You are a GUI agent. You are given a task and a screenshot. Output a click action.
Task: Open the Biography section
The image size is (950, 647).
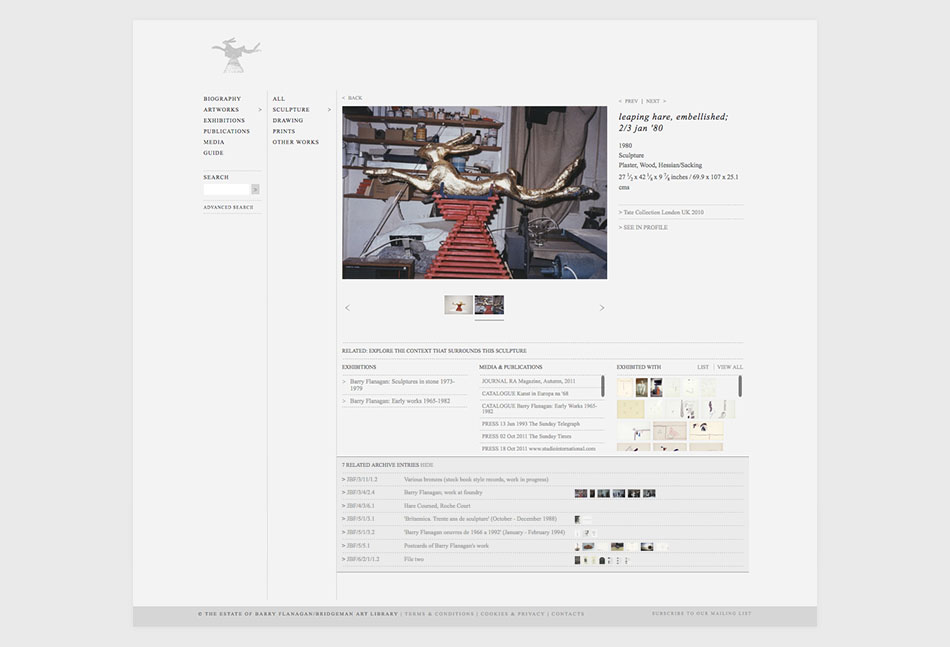tap(222, 99)
